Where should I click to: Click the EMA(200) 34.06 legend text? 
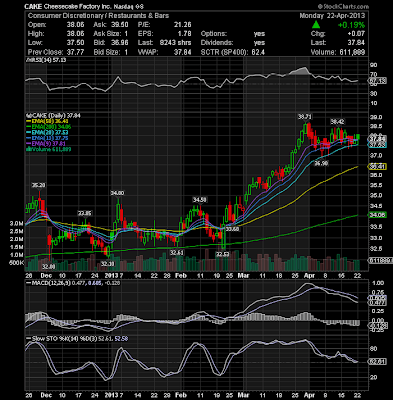coord(51,127)
